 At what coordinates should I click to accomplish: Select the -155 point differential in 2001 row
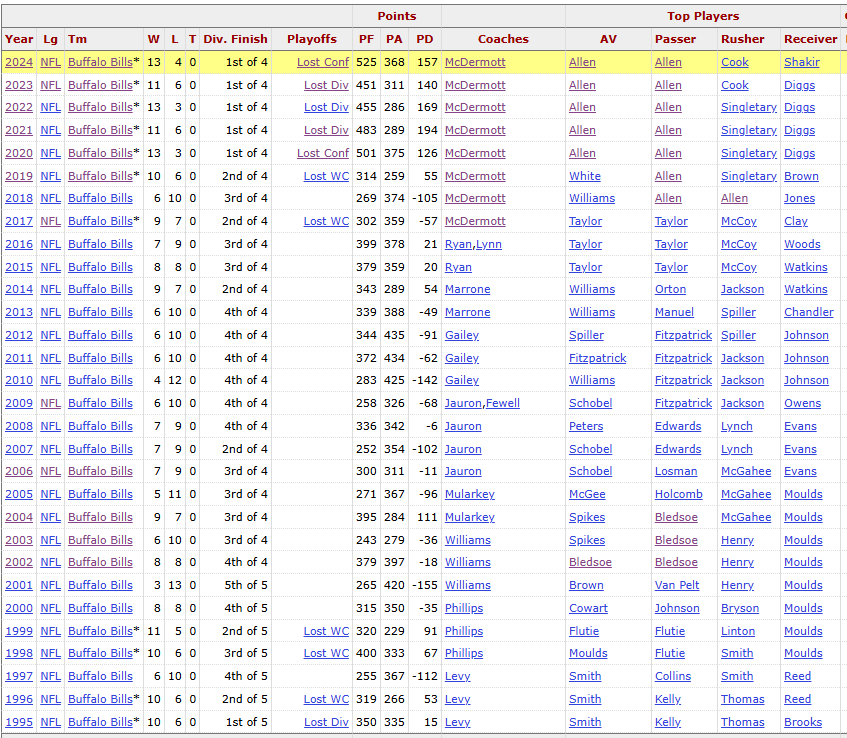tap(425, 586)
